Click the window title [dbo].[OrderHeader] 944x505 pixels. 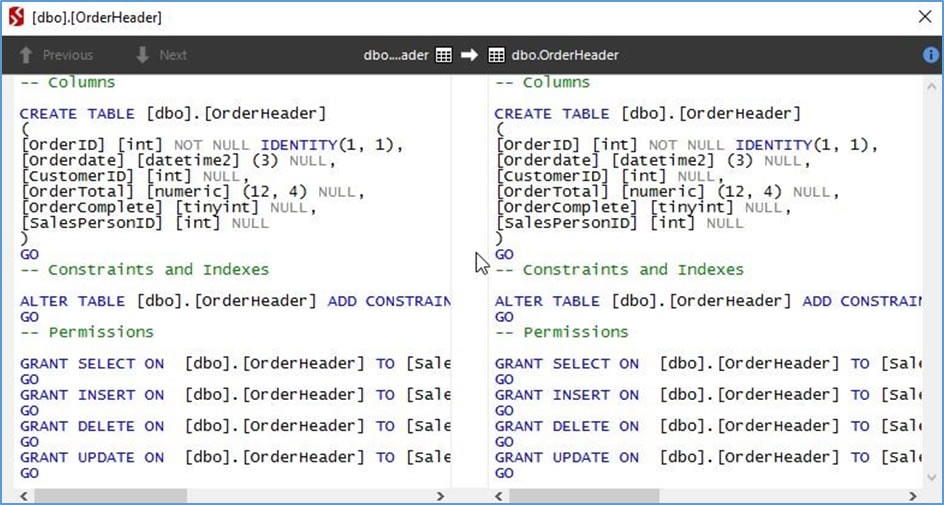coord(97,18)
